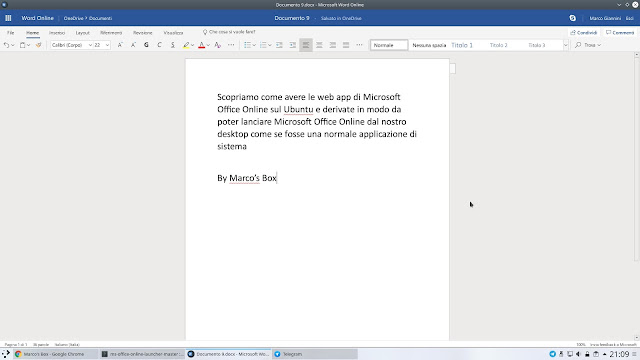
Task: Apply the Titolo 2 style
Action: pyautogui.click(x=498, y=45)
